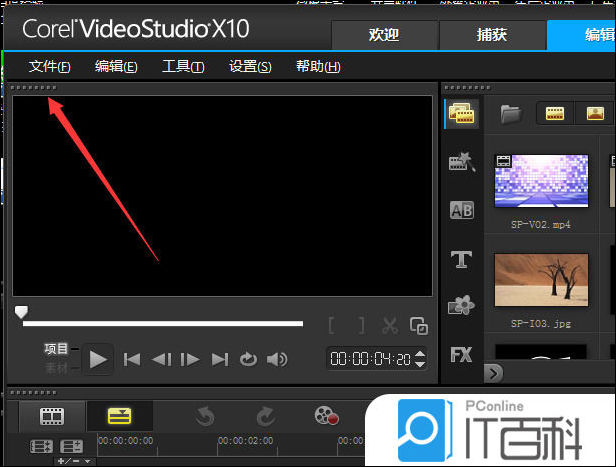Open the Title (T) library
616x467 pixels.
[461, 260]
